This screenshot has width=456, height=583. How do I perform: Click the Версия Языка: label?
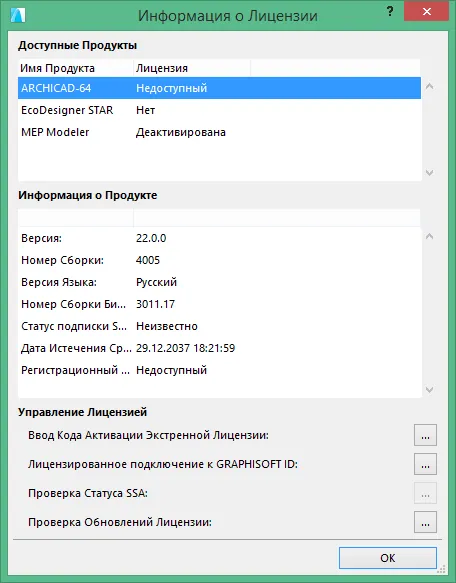tap(59, 282)
